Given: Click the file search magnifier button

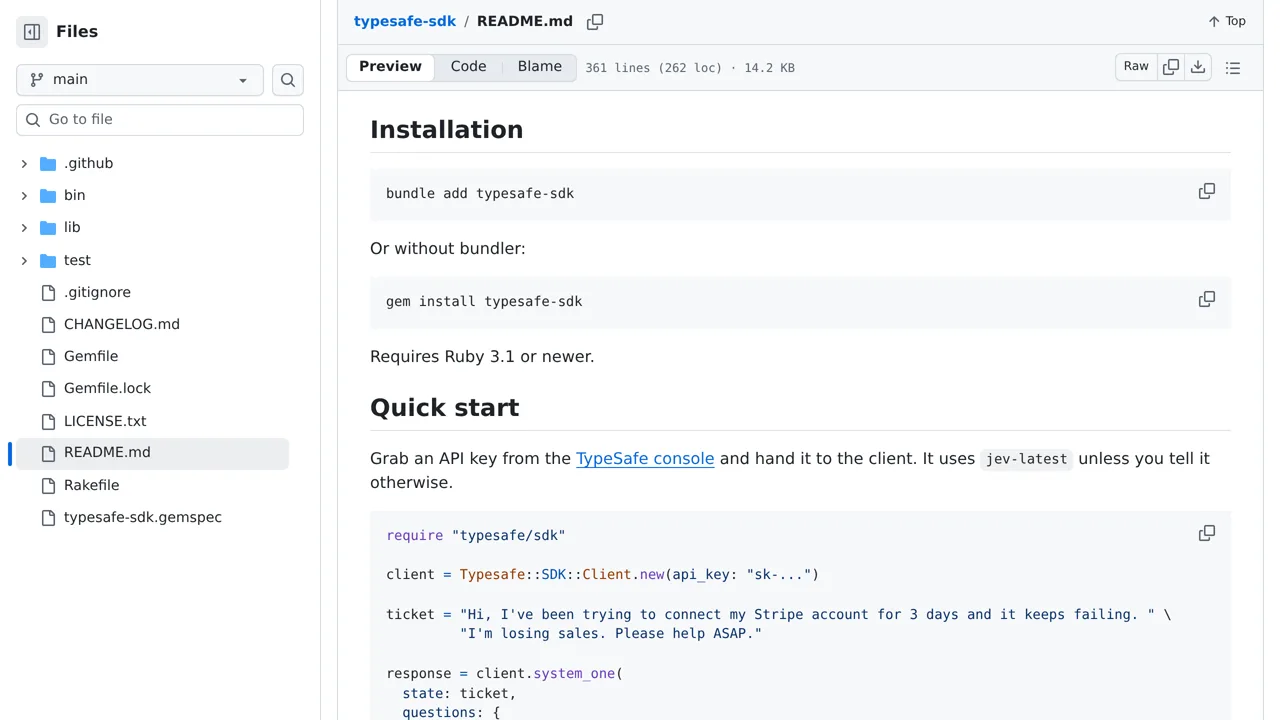Looking at the screenshot, I should 288,80.
